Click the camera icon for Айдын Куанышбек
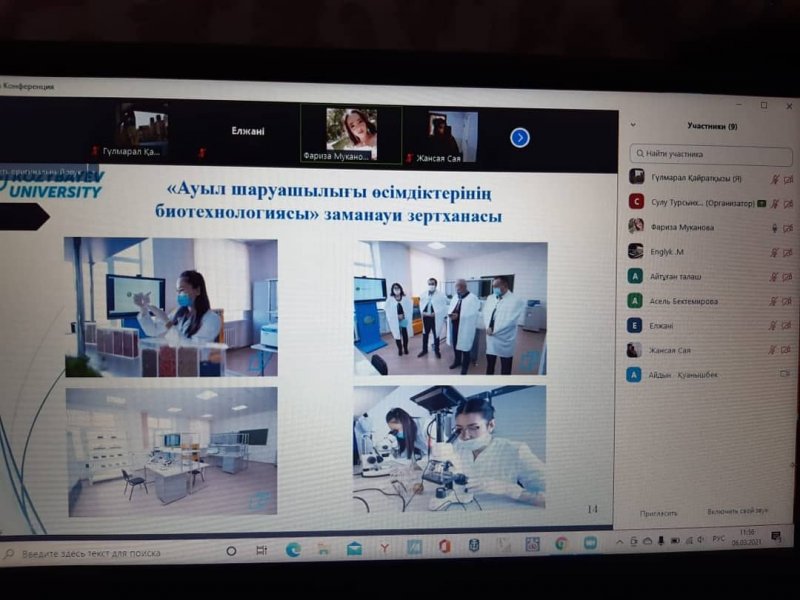 click(786, 375)
